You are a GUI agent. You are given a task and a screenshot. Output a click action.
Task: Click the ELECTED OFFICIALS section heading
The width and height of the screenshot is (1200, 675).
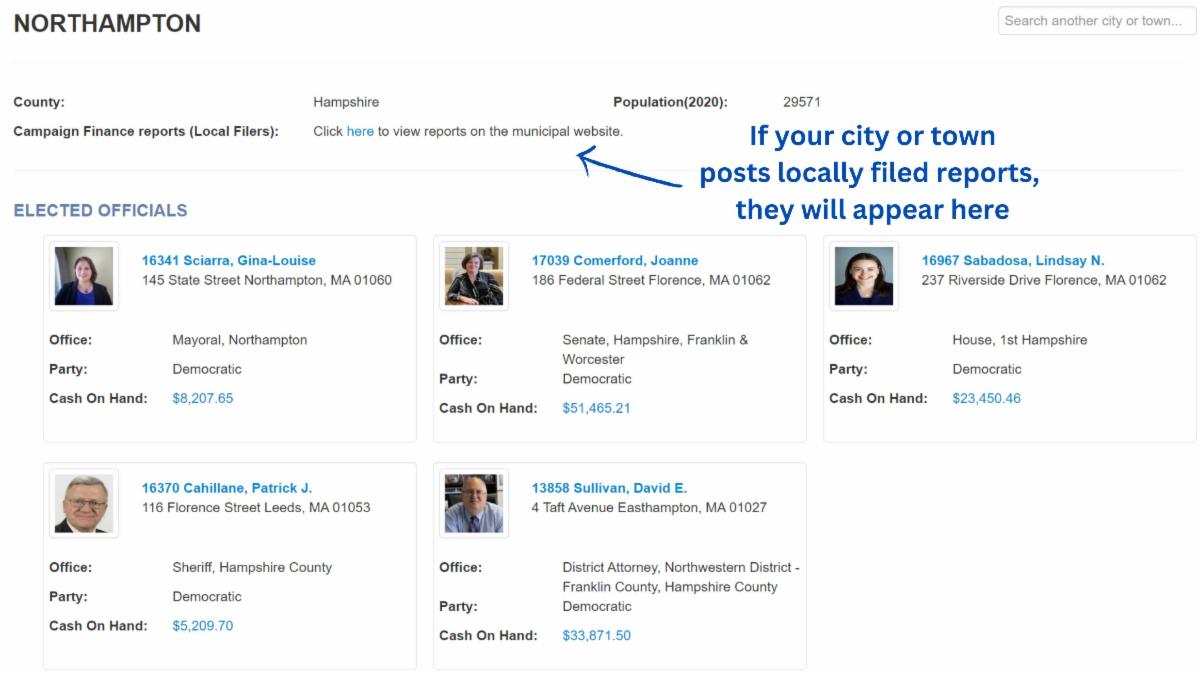(100, 210)
